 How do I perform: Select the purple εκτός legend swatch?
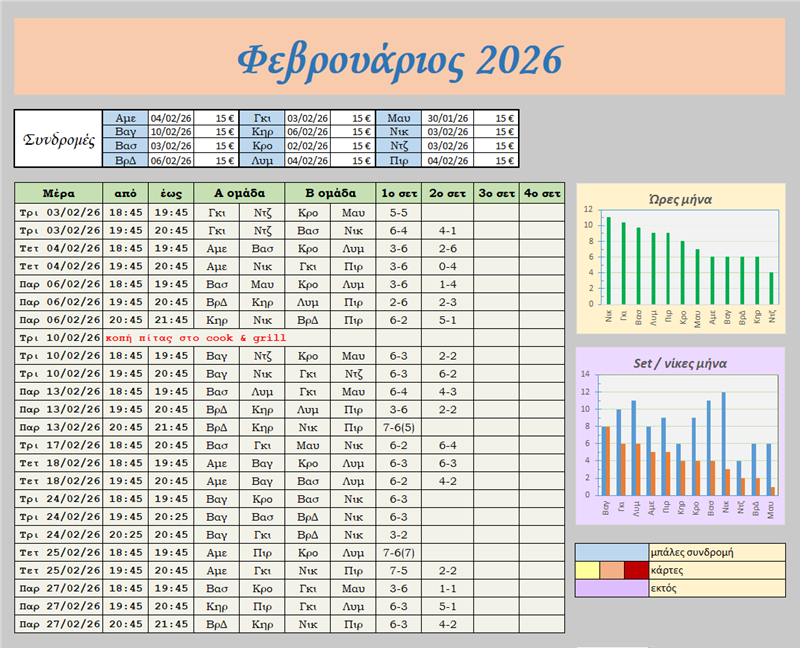pos(611,588)
